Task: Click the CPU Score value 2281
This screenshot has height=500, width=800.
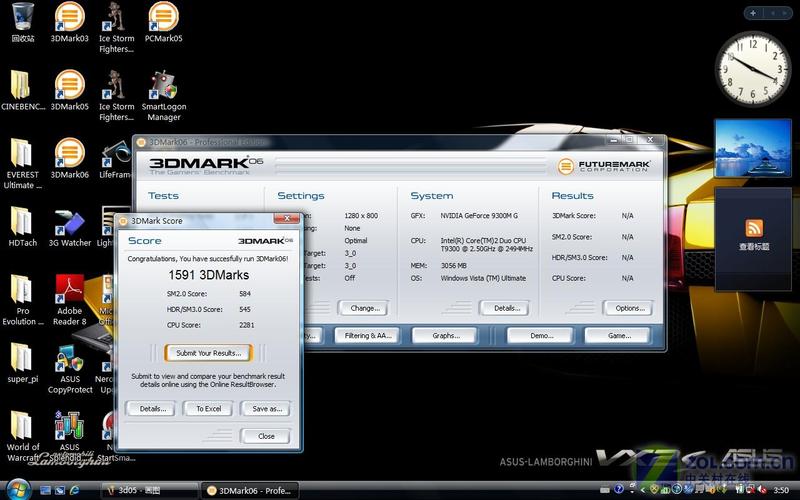Action: pos(246,325)
